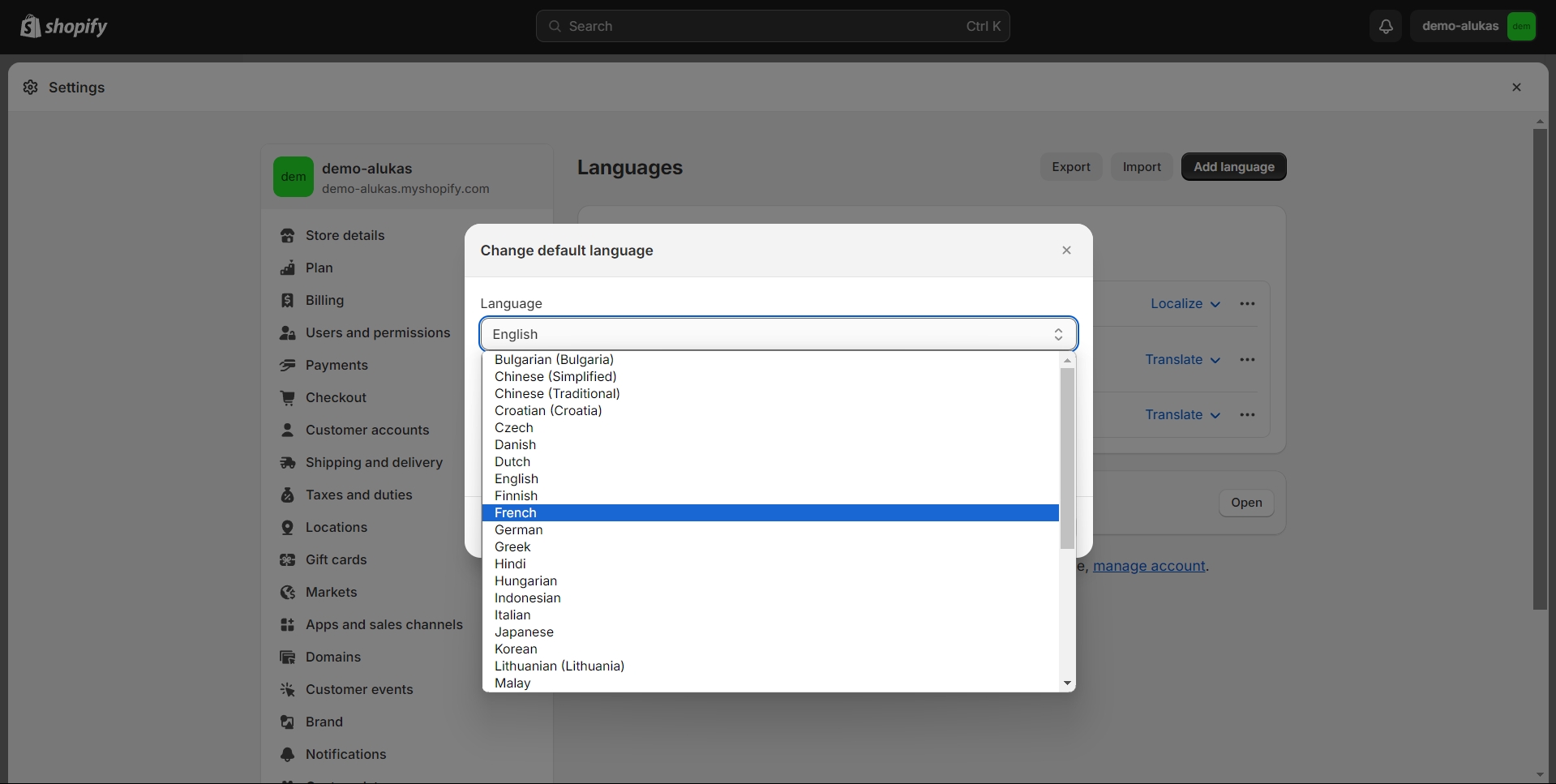Expand the first Translate dropdown
Screen dimensions: 1556x784
point(1181,360)
